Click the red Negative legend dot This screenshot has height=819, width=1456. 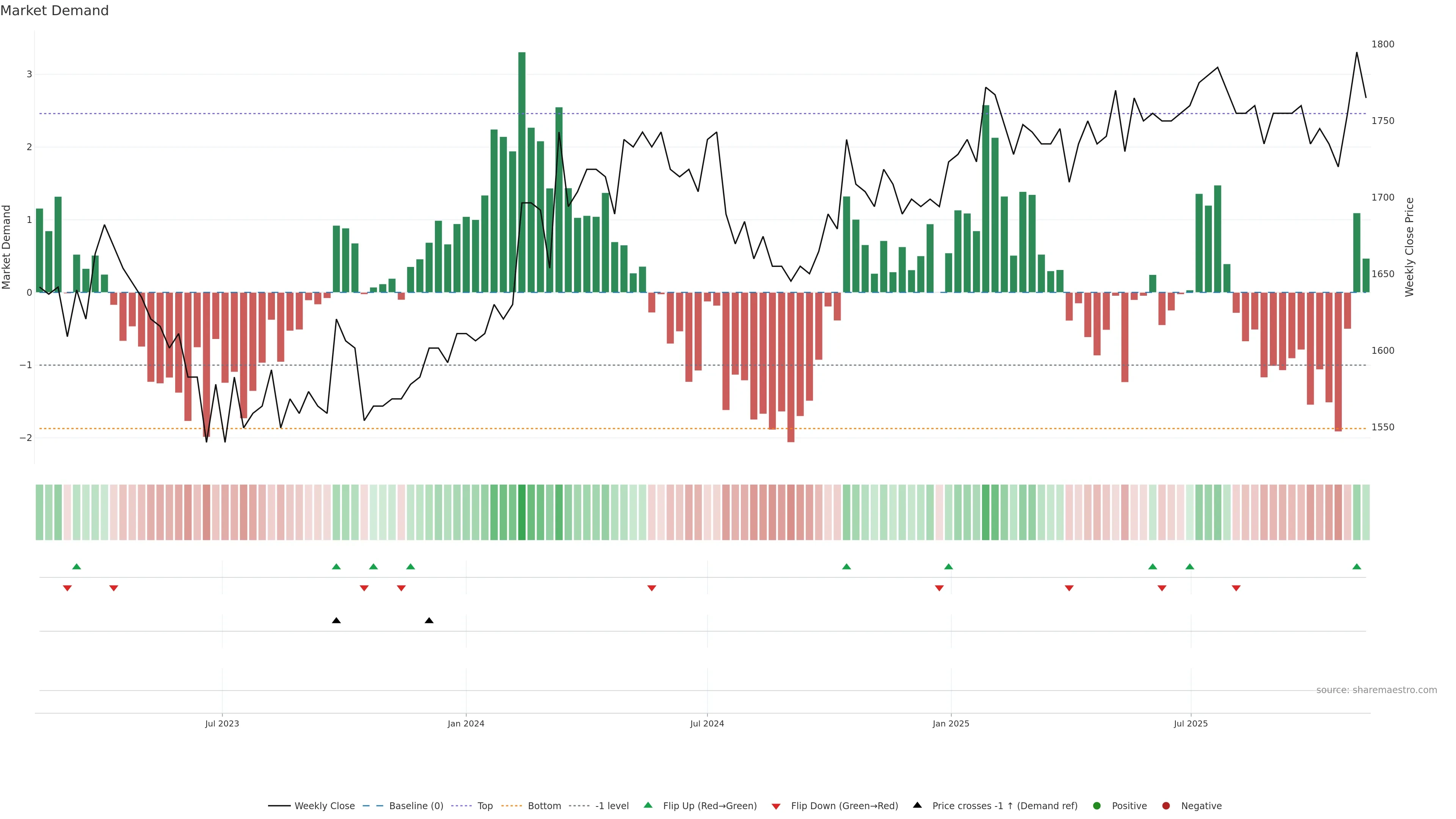coord(1166,805)
